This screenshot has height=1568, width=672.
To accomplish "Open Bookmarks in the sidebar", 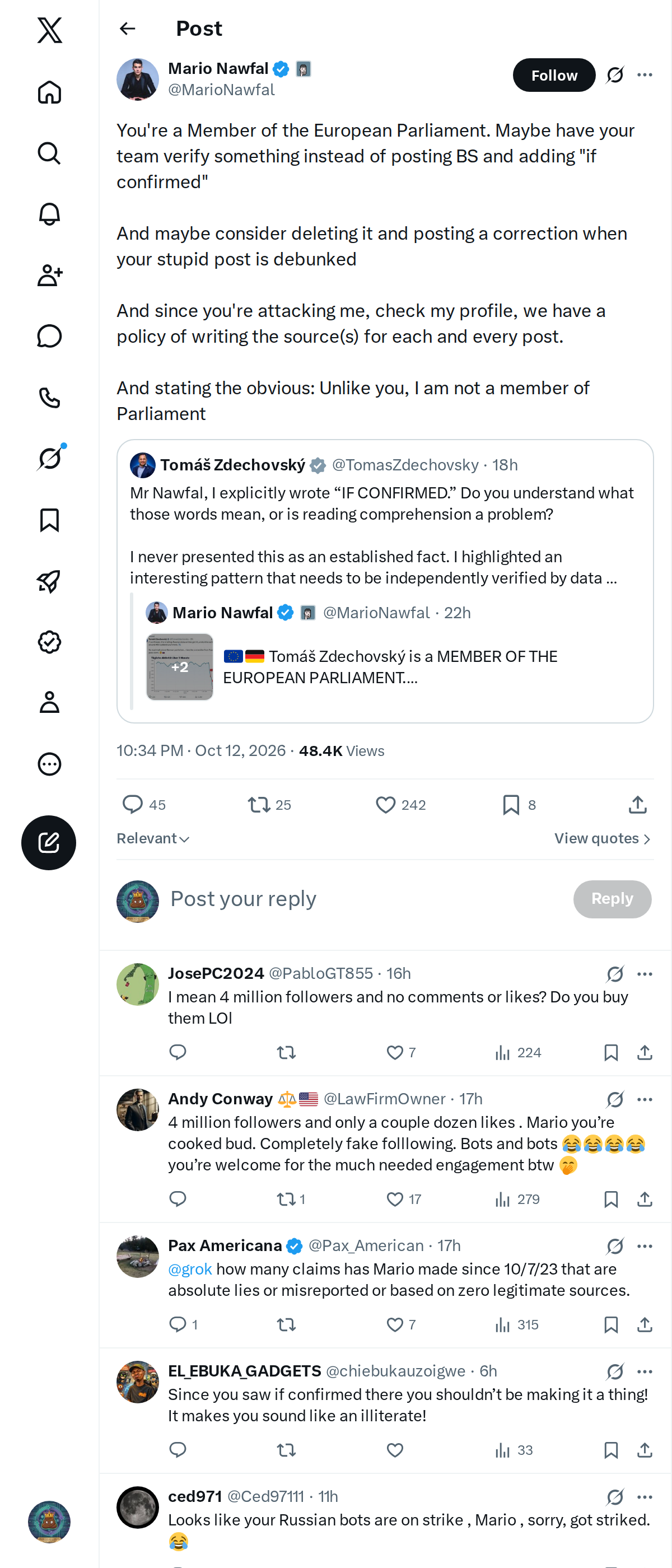I will (x=49, y=520).
